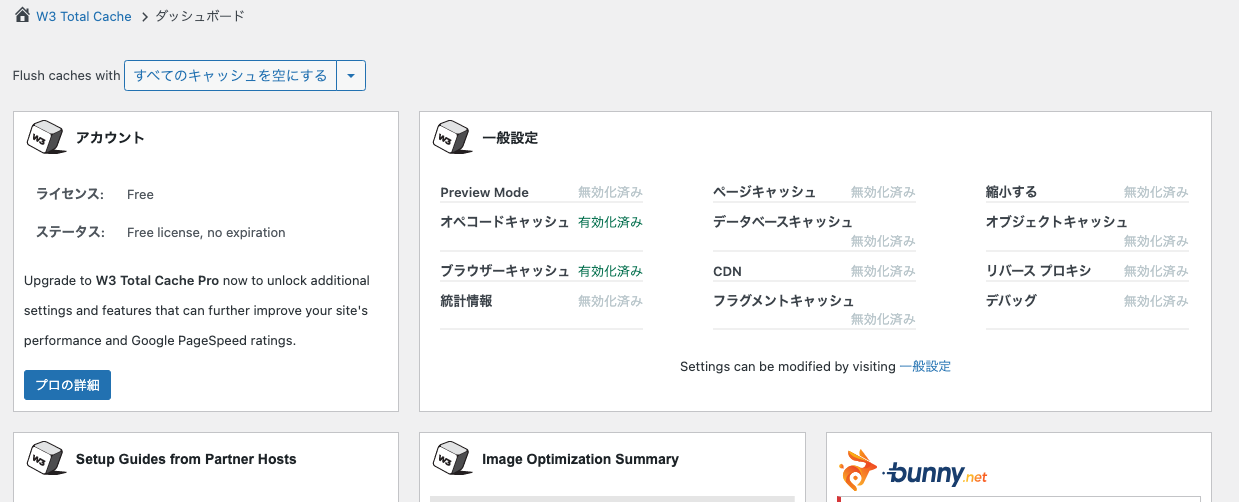Open the 一般設定 settings link
Image resolution: width=1239 pixels, height=502 pixels.
pos(925,367)
